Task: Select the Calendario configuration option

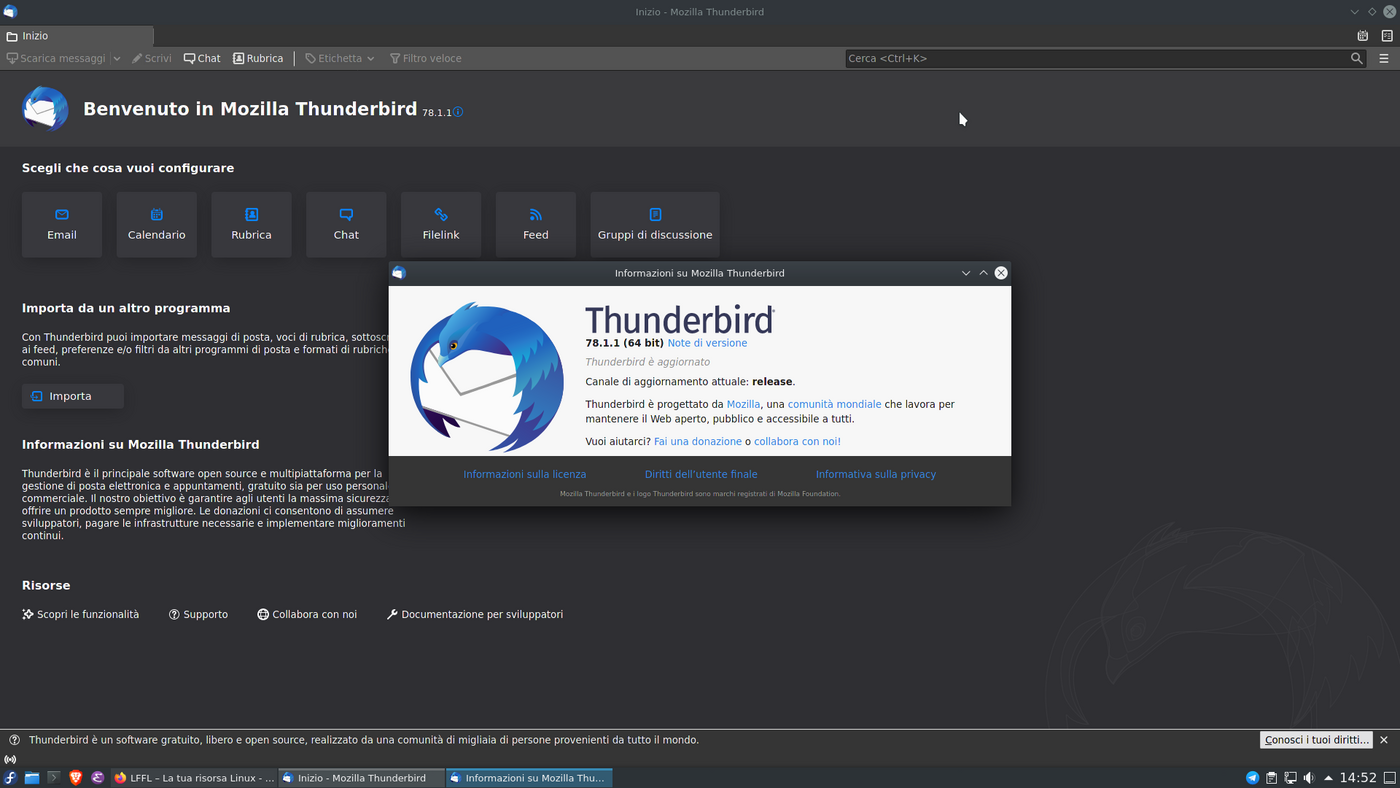Action: [x=156, y=224]
